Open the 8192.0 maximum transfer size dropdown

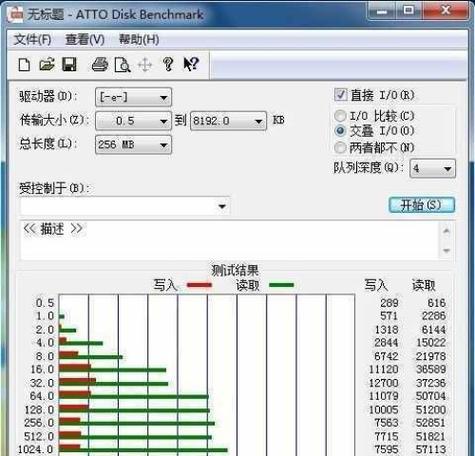pos(228,121)
